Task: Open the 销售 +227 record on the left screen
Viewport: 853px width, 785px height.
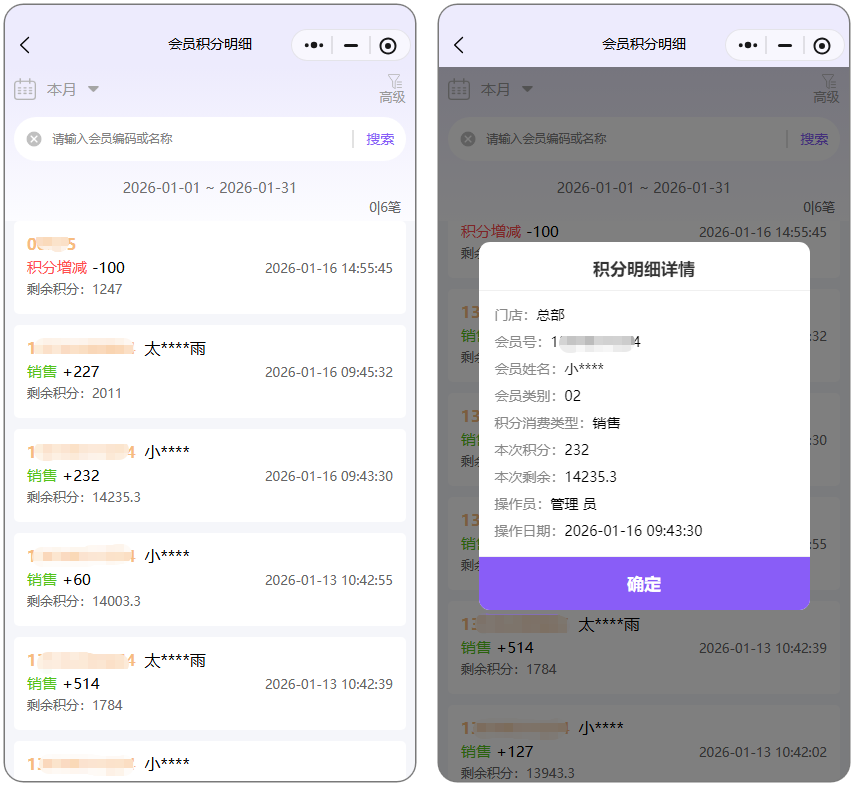Action: click(209, 371)
